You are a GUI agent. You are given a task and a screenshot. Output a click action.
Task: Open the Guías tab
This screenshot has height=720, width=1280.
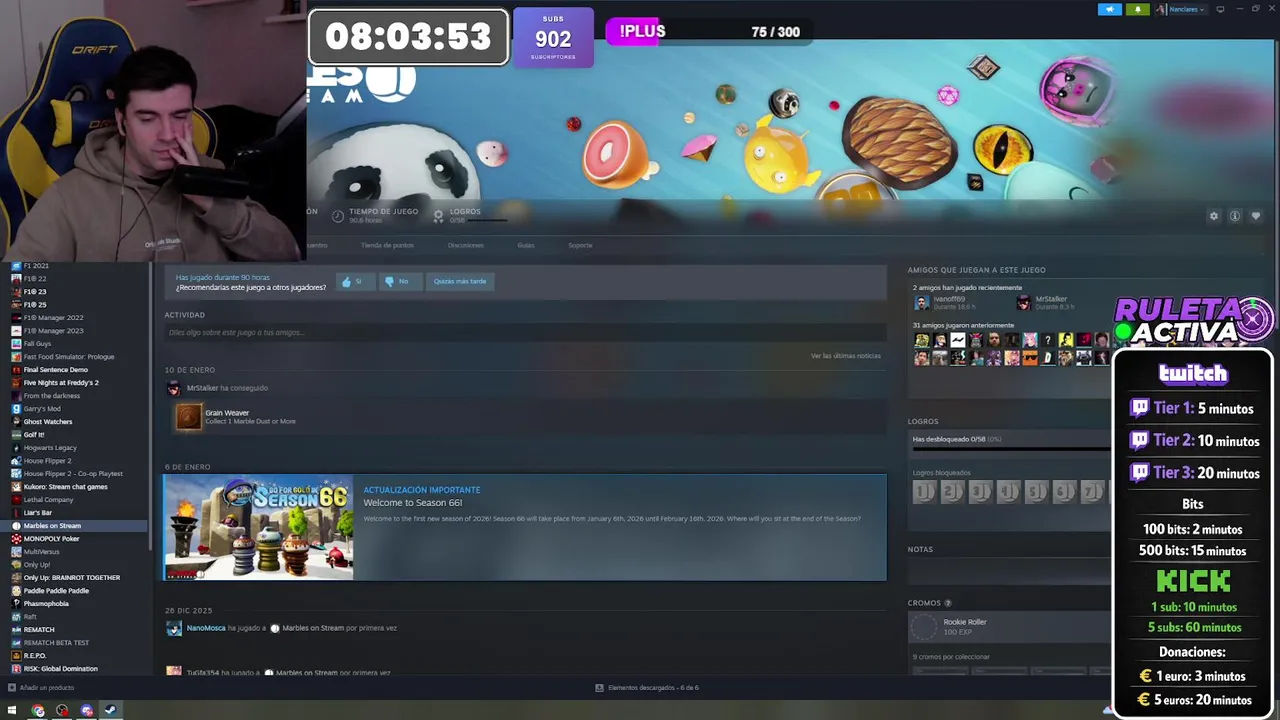(526, 245)
